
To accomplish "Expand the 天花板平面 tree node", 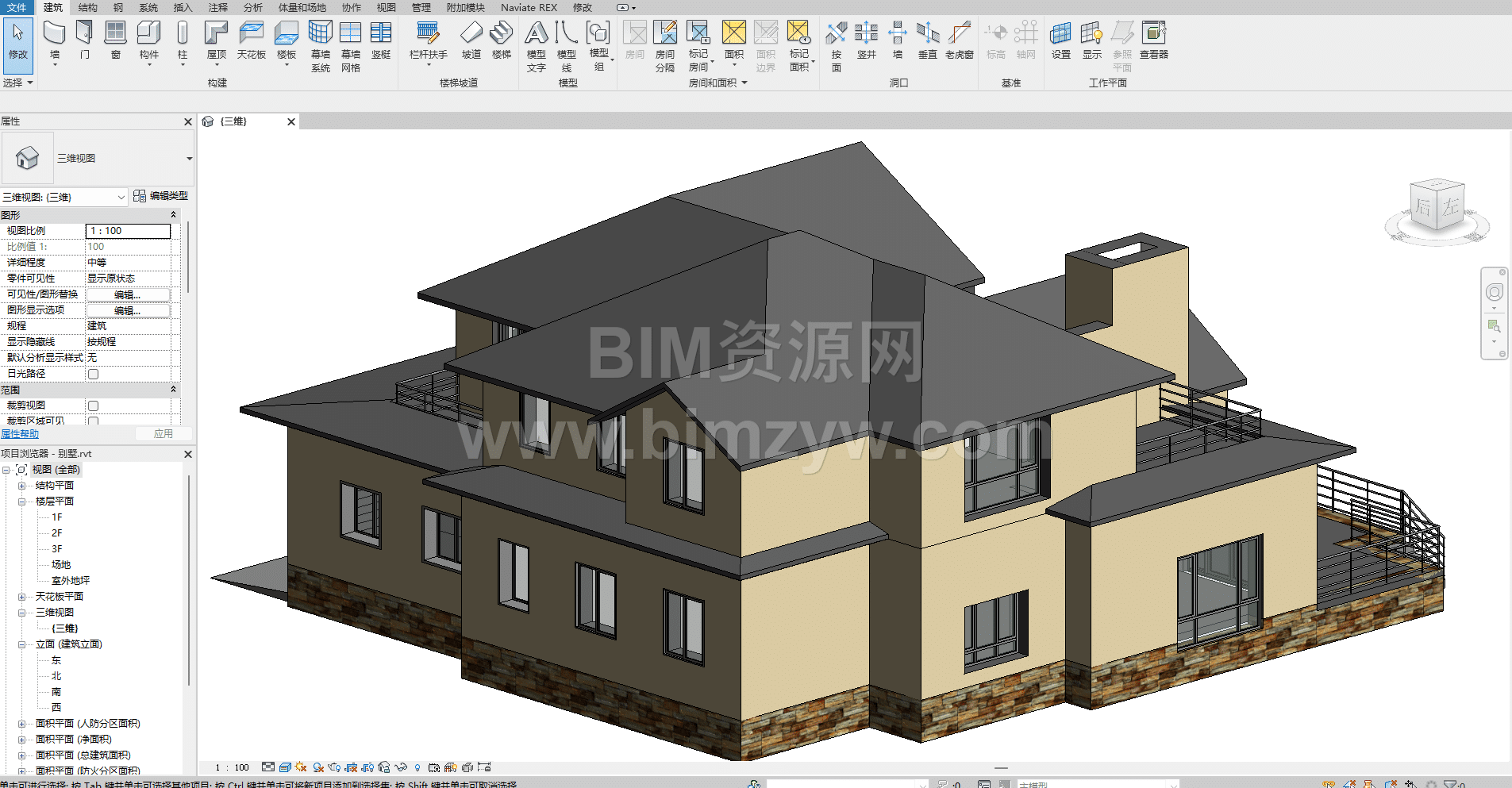I will 22,597.
